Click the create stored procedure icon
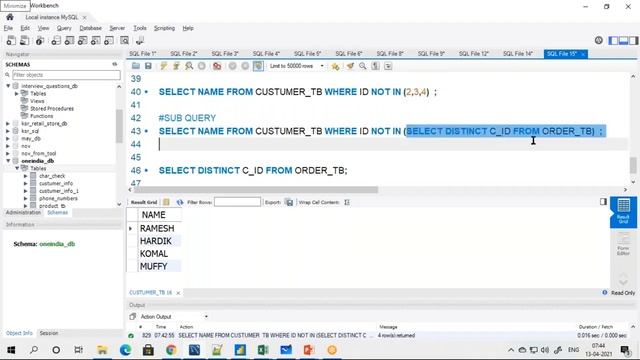This screenshot has height=360, width=640. 96,40
